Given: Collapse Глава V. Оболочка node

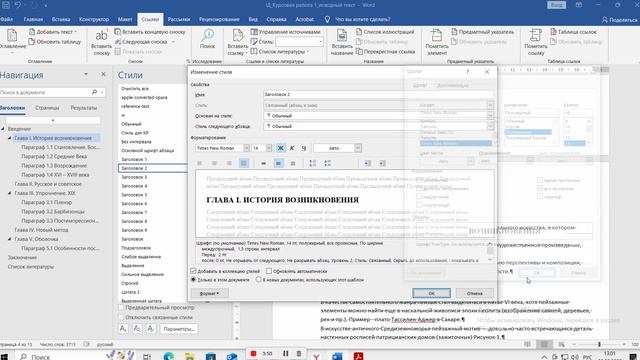Looking at the screenshot, I should point(9,239).
